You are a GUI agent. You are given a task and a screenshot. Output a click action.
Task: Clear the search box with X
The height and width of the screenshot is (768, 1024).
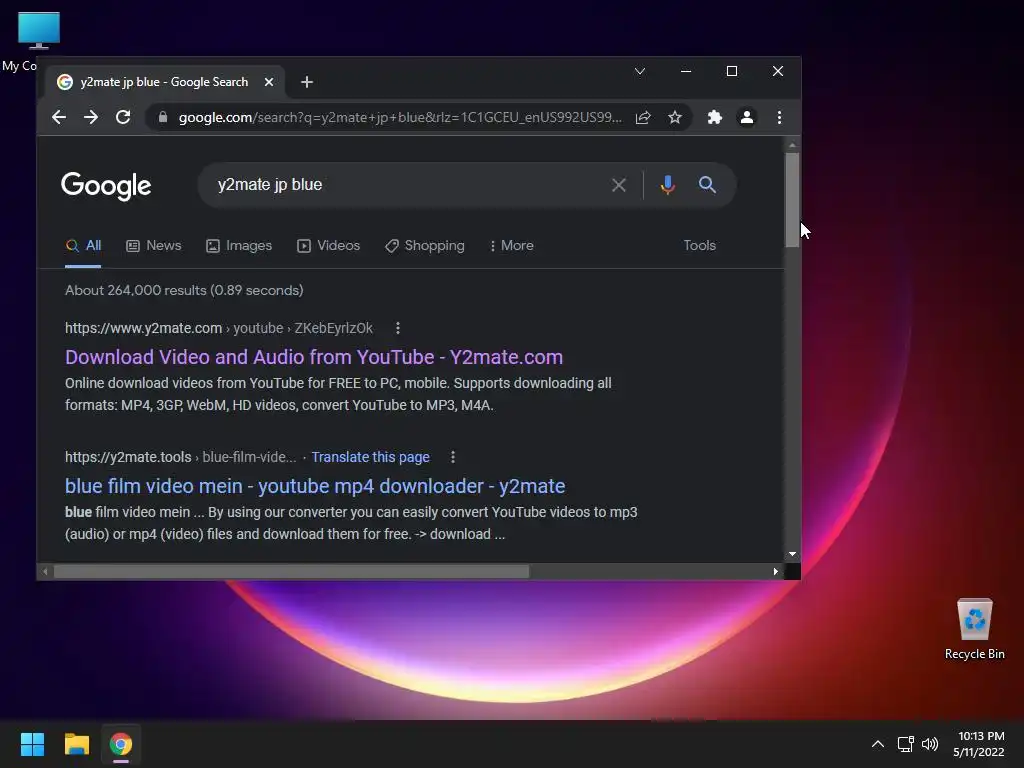618,185
